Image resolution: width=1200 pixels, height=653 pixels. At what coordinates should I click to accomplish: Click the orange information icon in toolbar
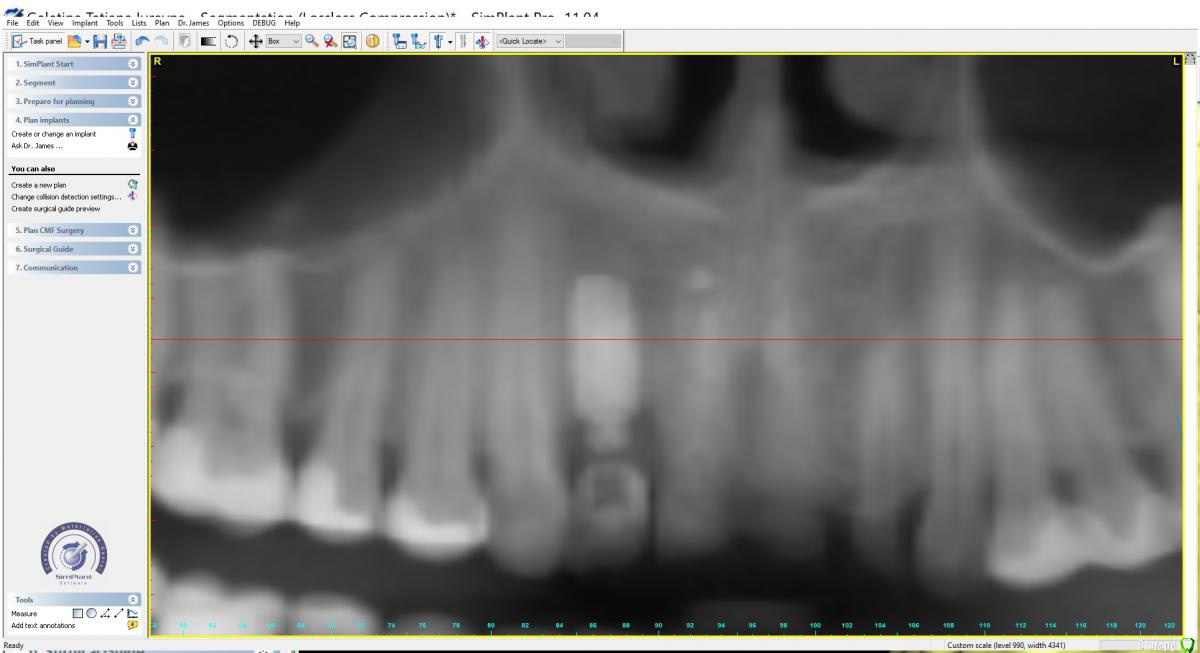click(371, 41)
